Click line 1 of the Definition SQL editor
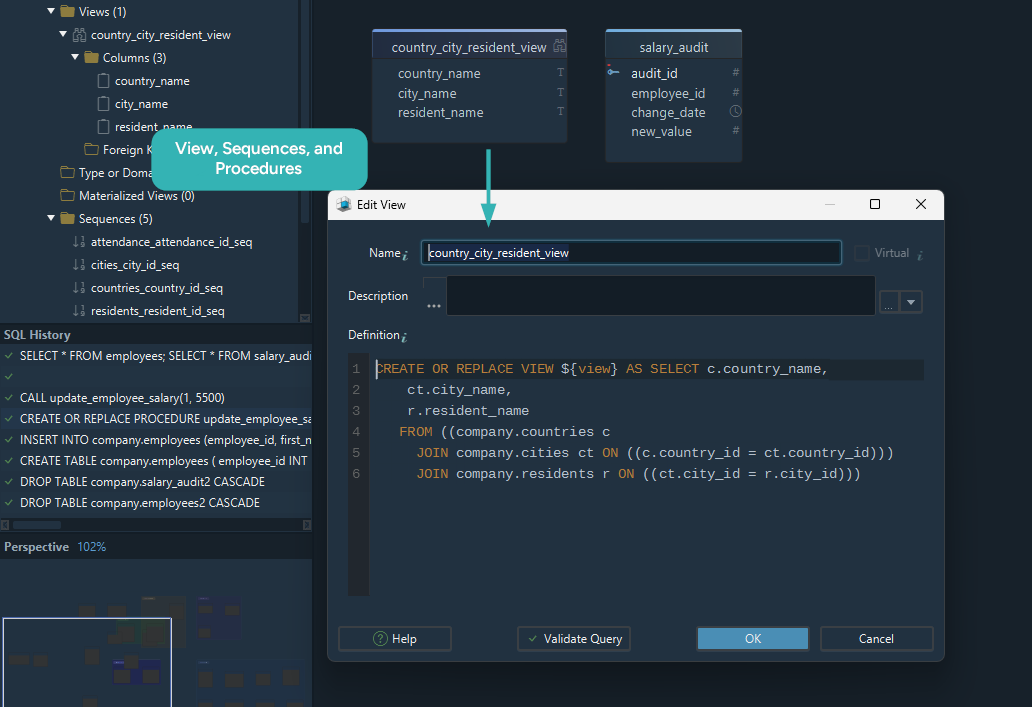This screenshot has height=707, width=1032. (x=648, y=369)
